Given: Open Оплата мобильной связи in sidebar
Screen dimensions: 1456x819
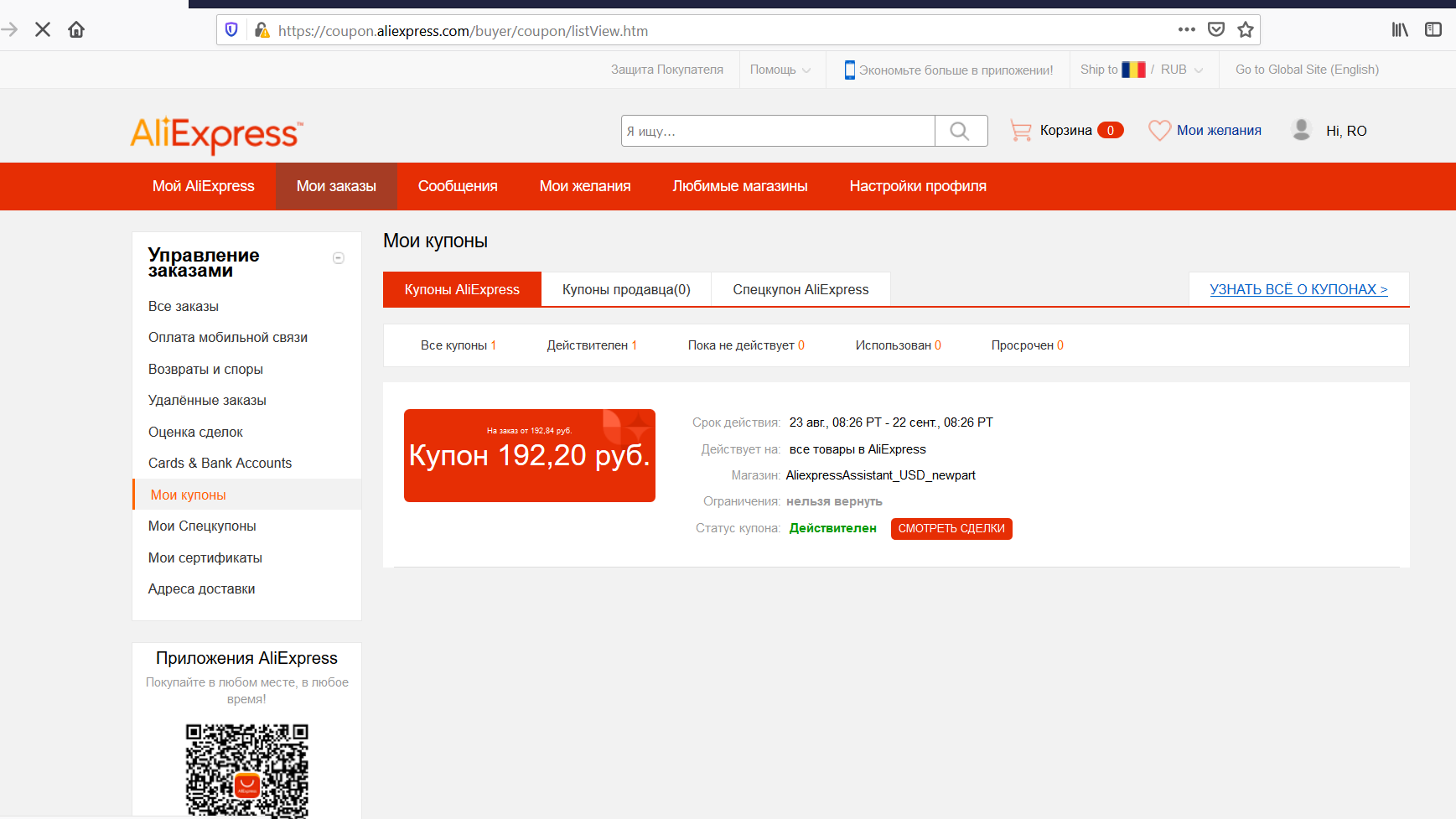Looking at the screenshot, I should coord(228,338).
